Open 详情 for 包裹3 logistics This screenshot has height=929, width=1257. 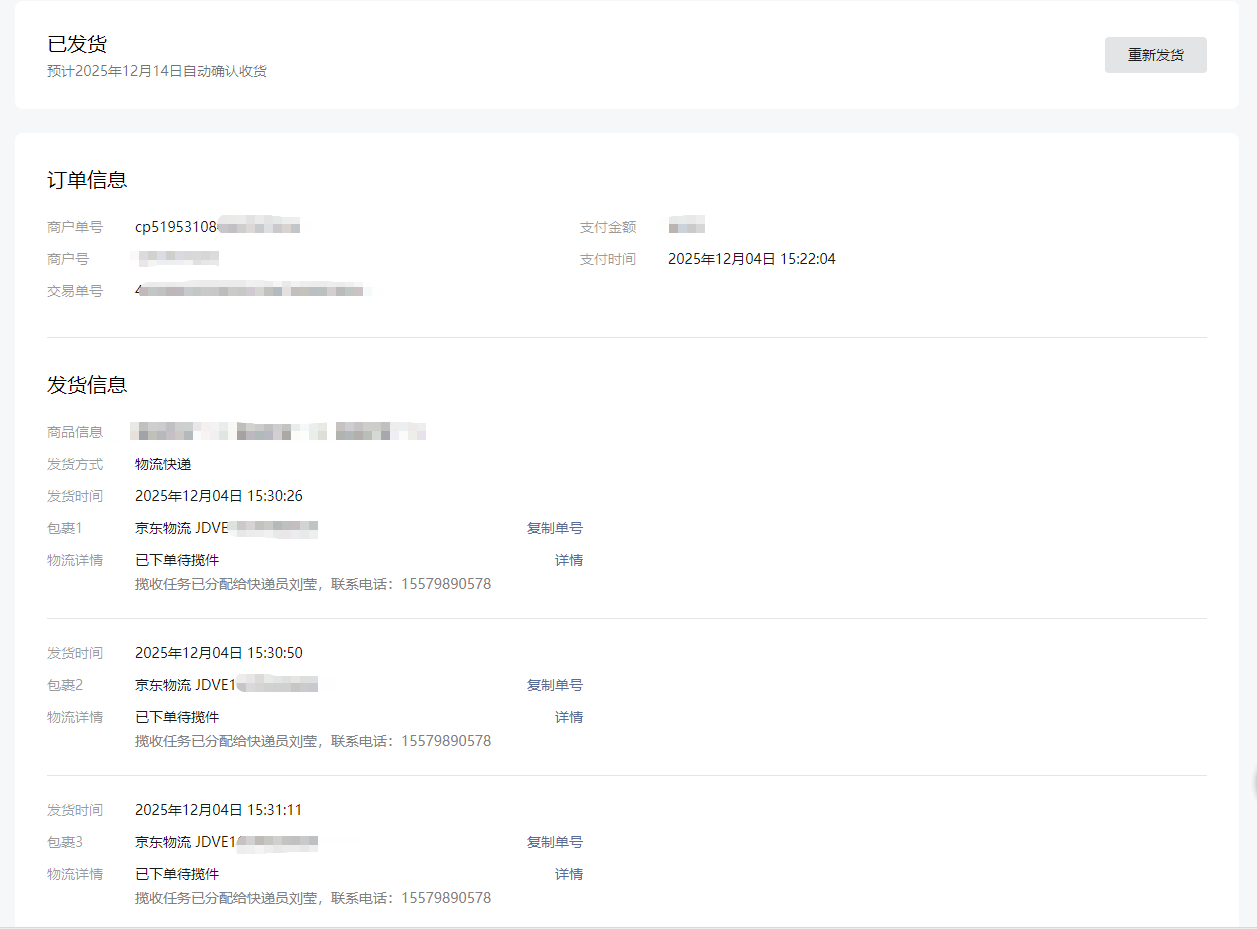click(568, 874)
